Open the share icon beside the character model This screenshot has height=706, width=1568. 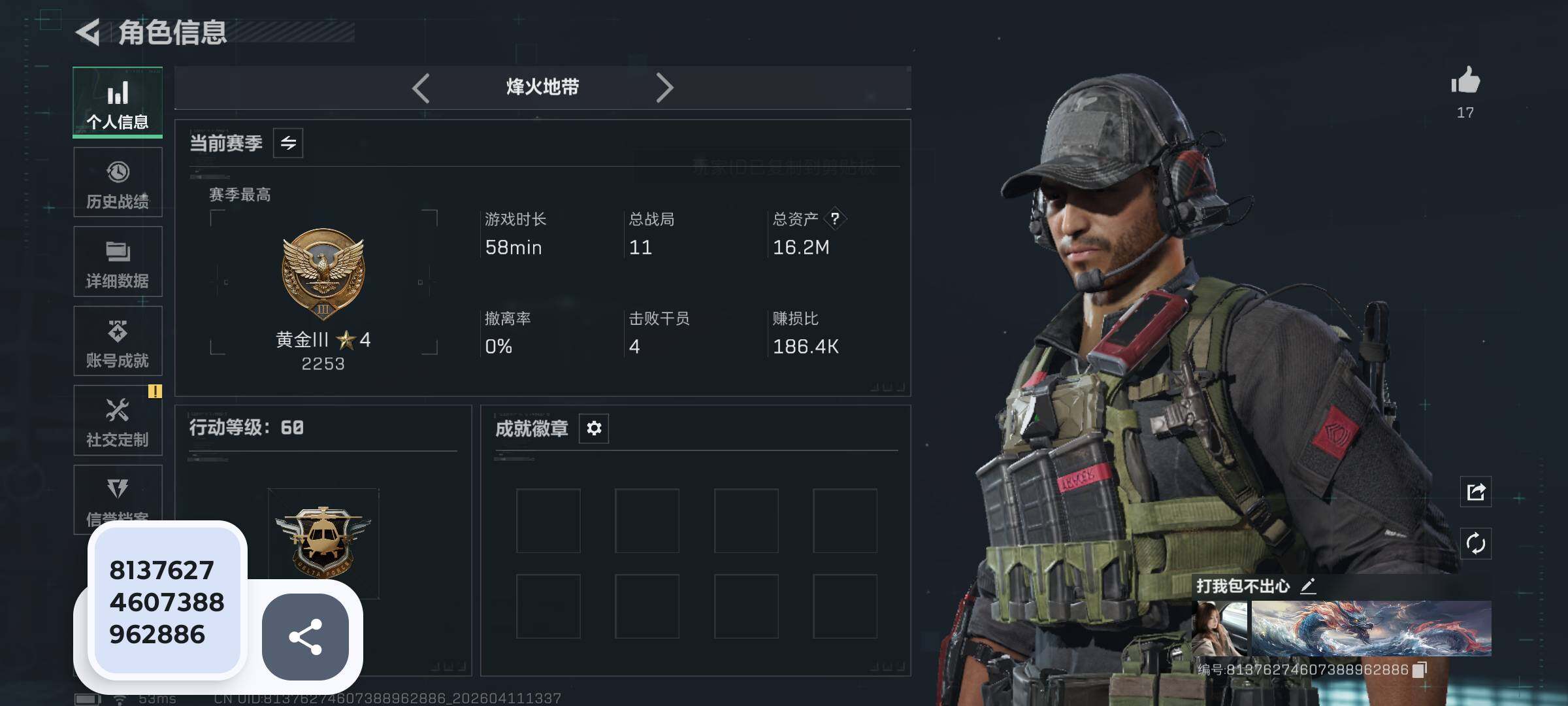1476,492
